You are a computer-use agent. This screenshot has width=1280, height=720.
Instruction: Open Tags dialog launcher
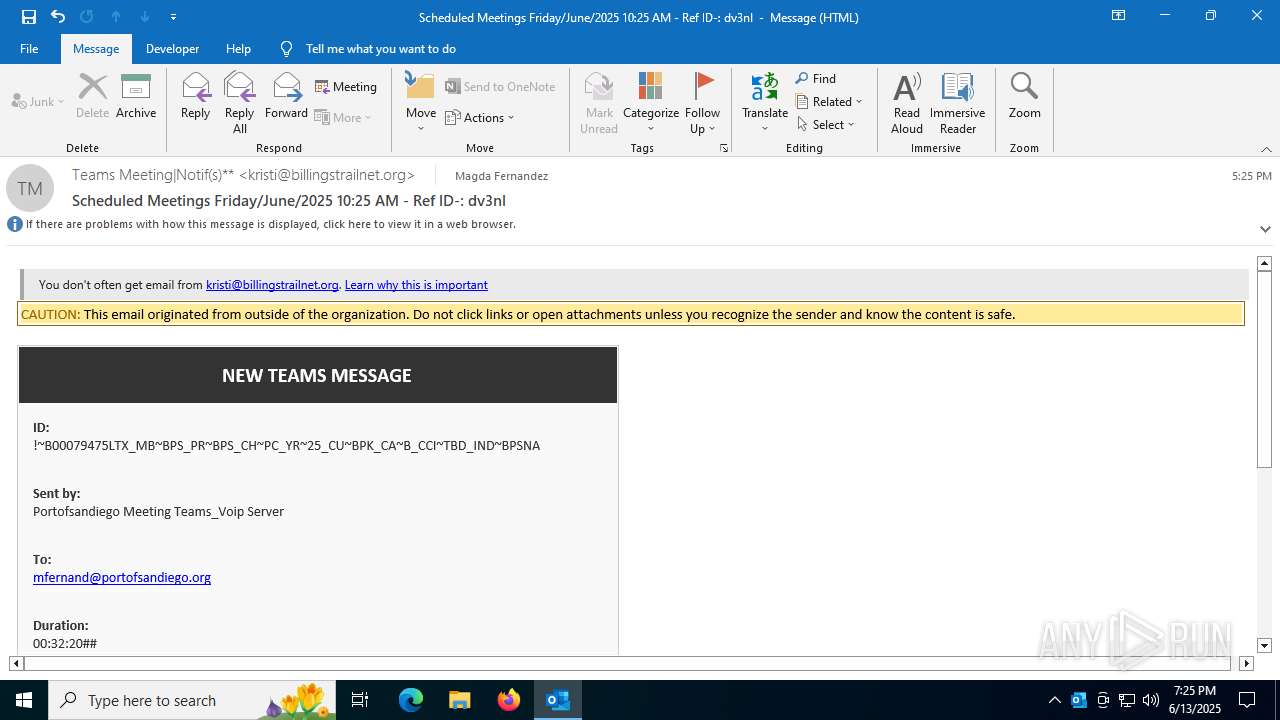[x=724, y=148]
